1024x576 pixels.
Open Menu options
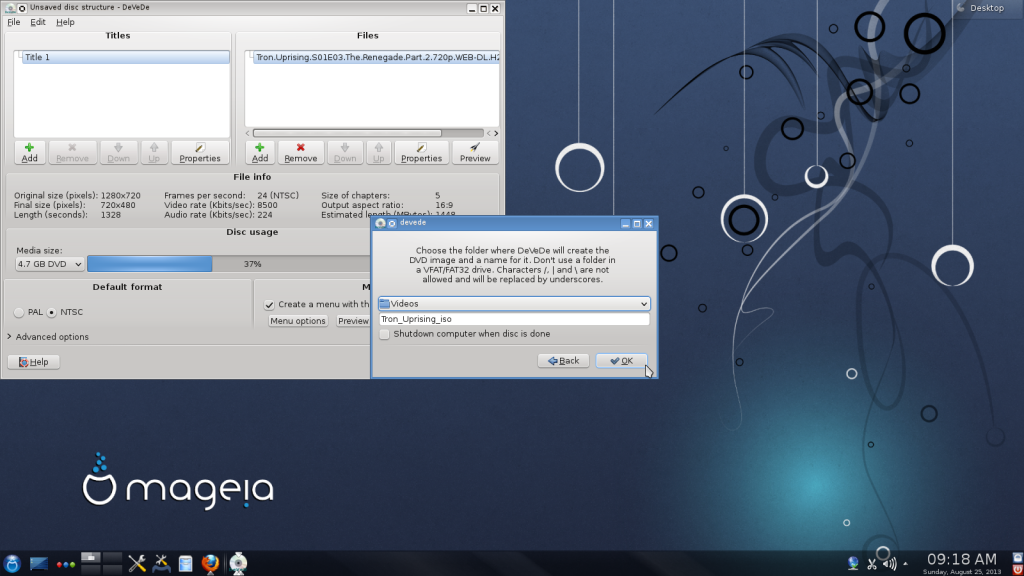point(298,321)
